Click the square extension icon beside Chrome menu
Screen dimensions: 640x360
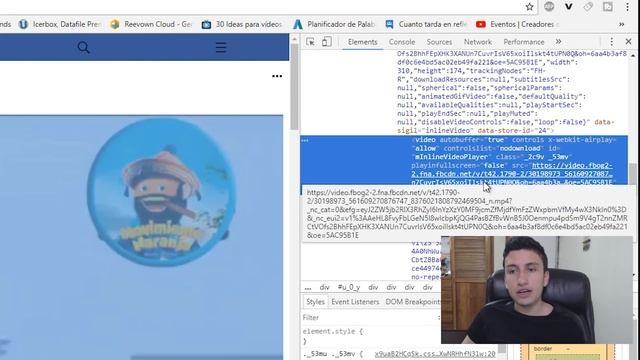(608, 7)
